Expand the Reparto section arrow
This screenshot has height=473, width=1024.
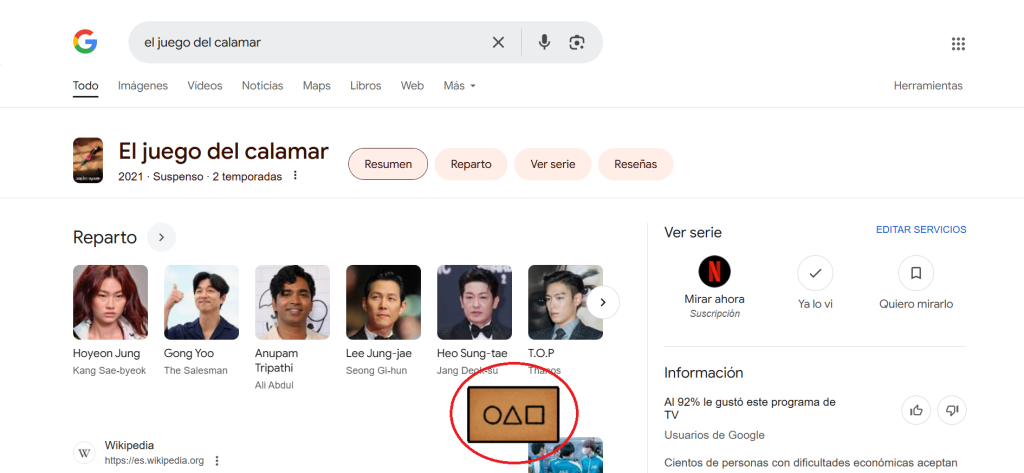[x=161, y=237]
